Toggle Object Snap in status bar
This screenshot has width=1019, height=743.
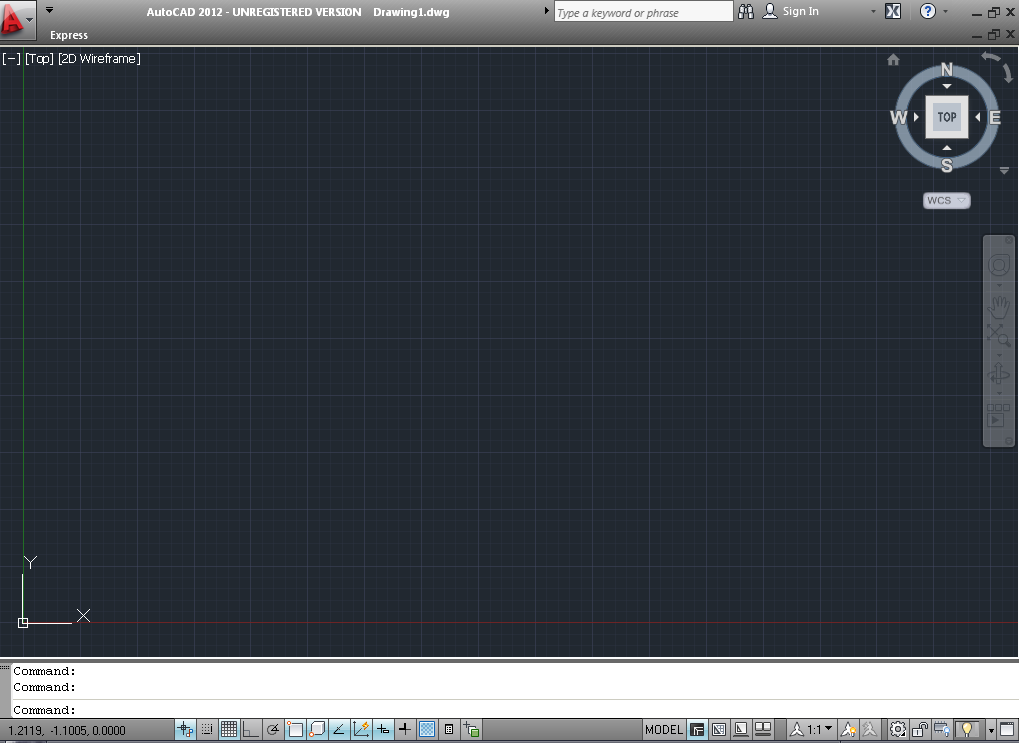point(295,729)
